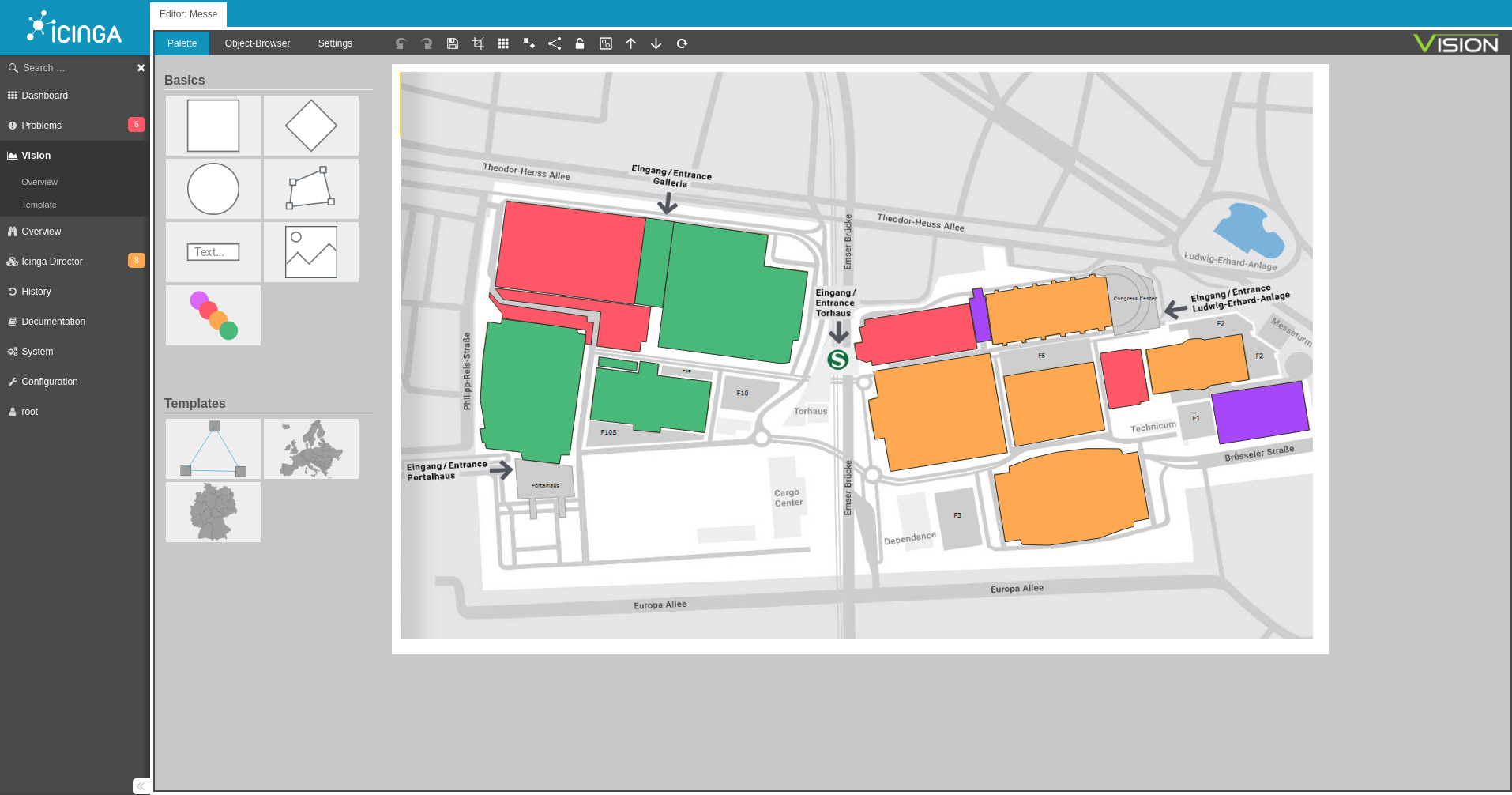The width and height of the screenshot is (1512, 795).
Task: Click the up arrow toolbar icon
Action: coord(630,43)
